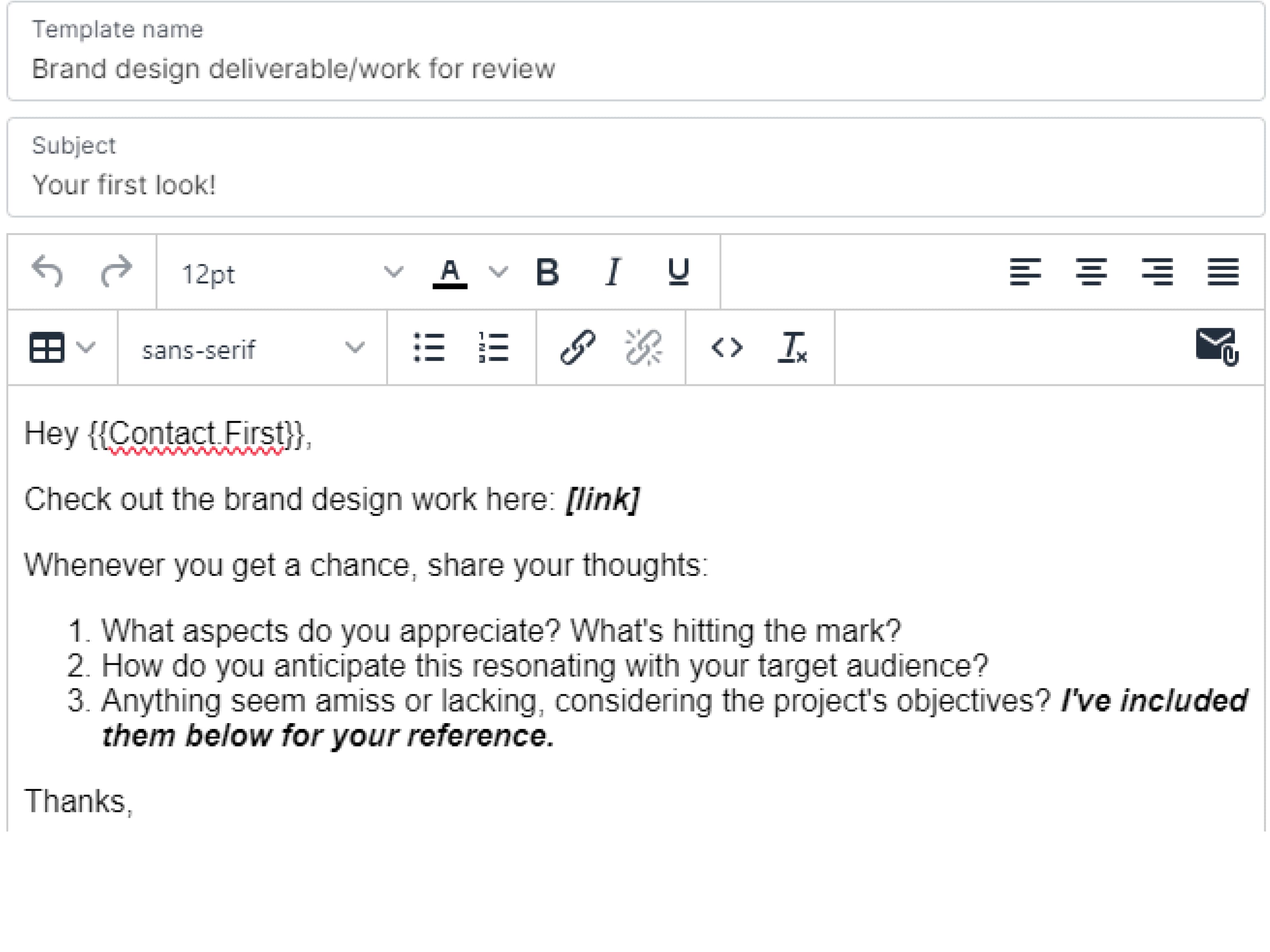1270x952 pixels.
Task: Open the insert table menu
Action: pos(61,348)
